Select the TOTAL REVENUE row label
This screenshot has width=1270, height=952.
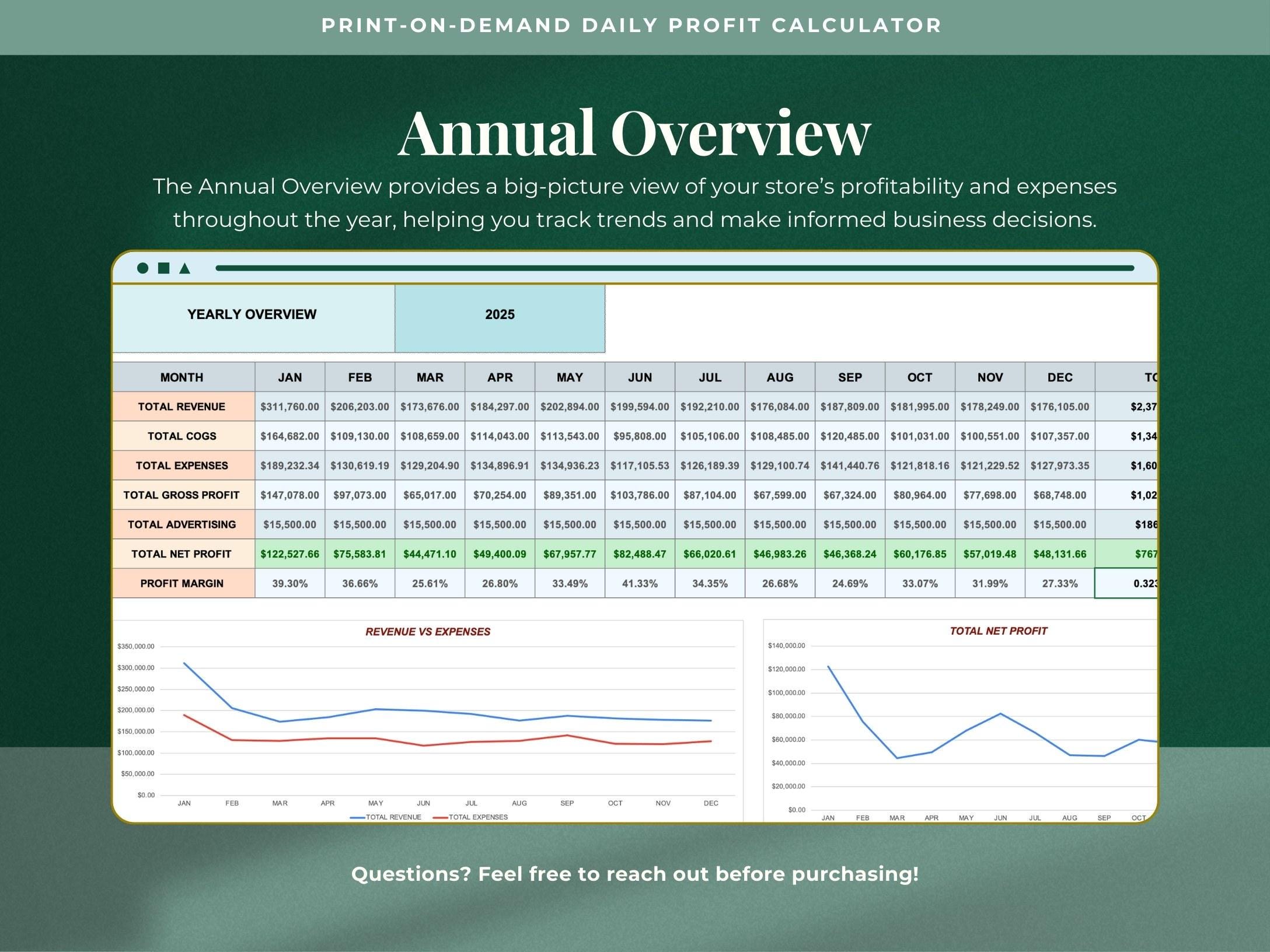pos(183,407)
